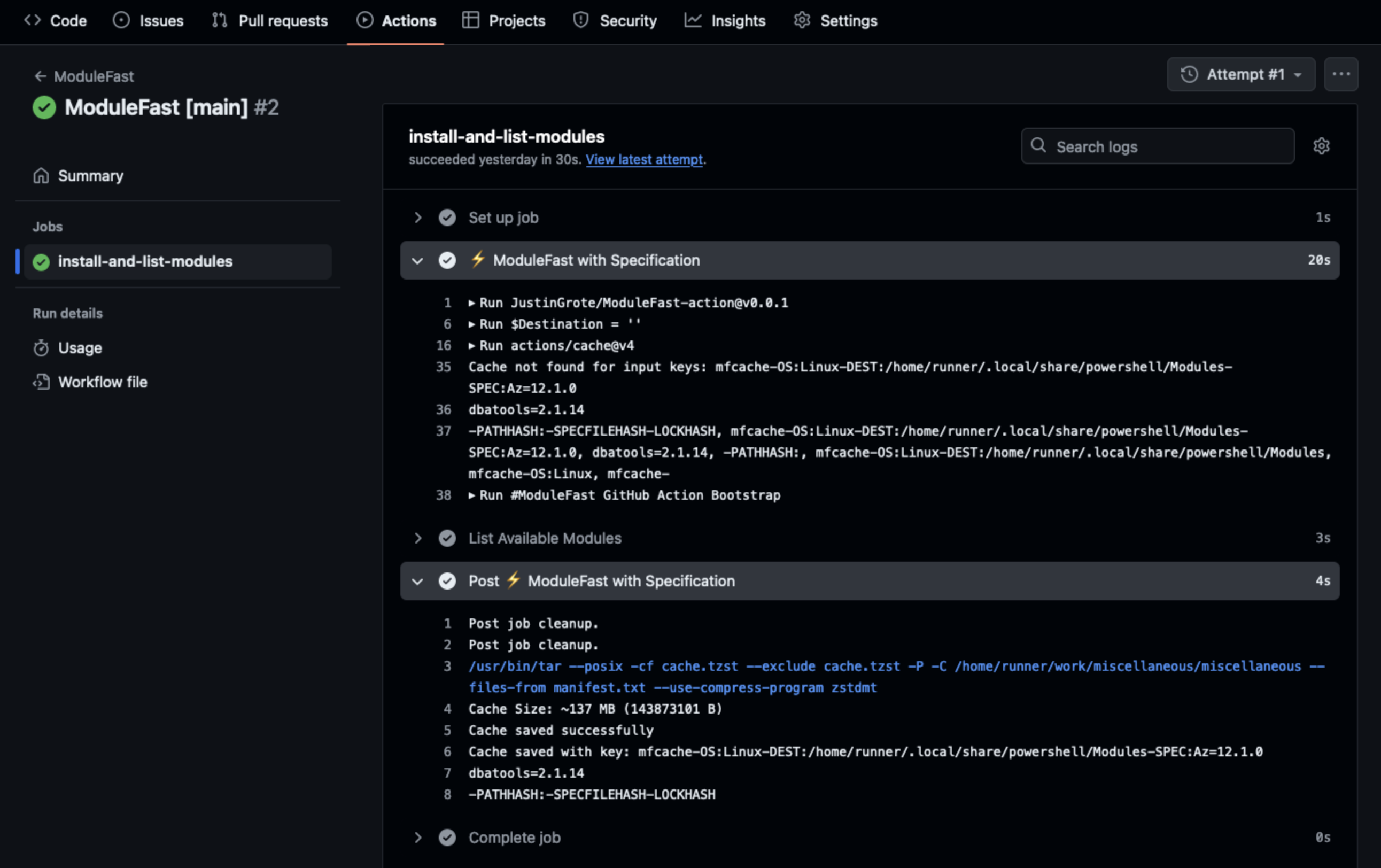
Task: Click the ModuleFast [main] #2 run title
Action: click(x=172, y=108)
